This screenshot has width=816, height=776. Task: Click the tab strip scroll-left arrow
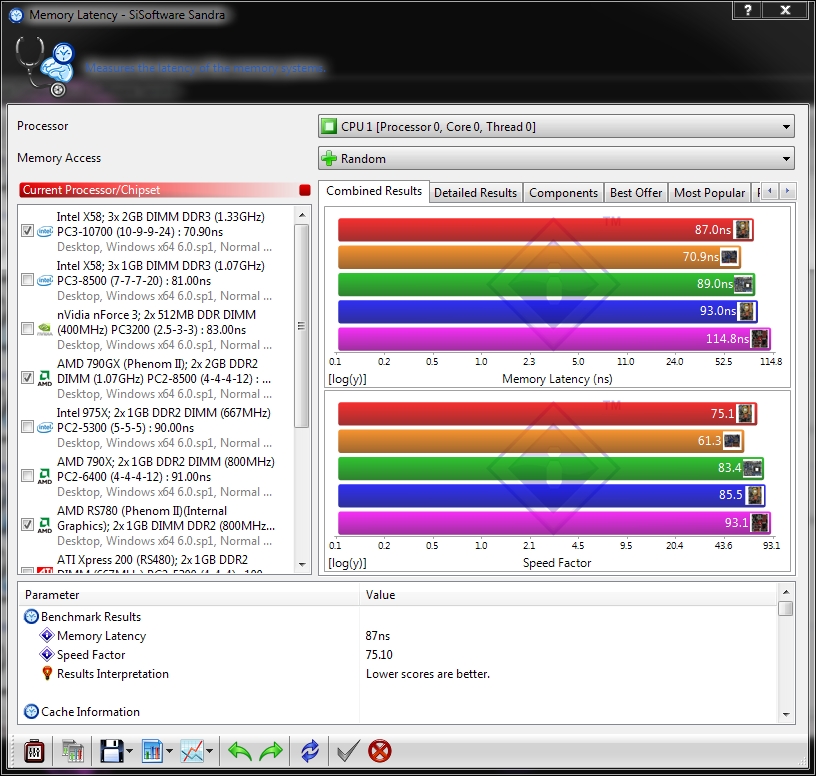pyautogui.click(x=770, y=191)
